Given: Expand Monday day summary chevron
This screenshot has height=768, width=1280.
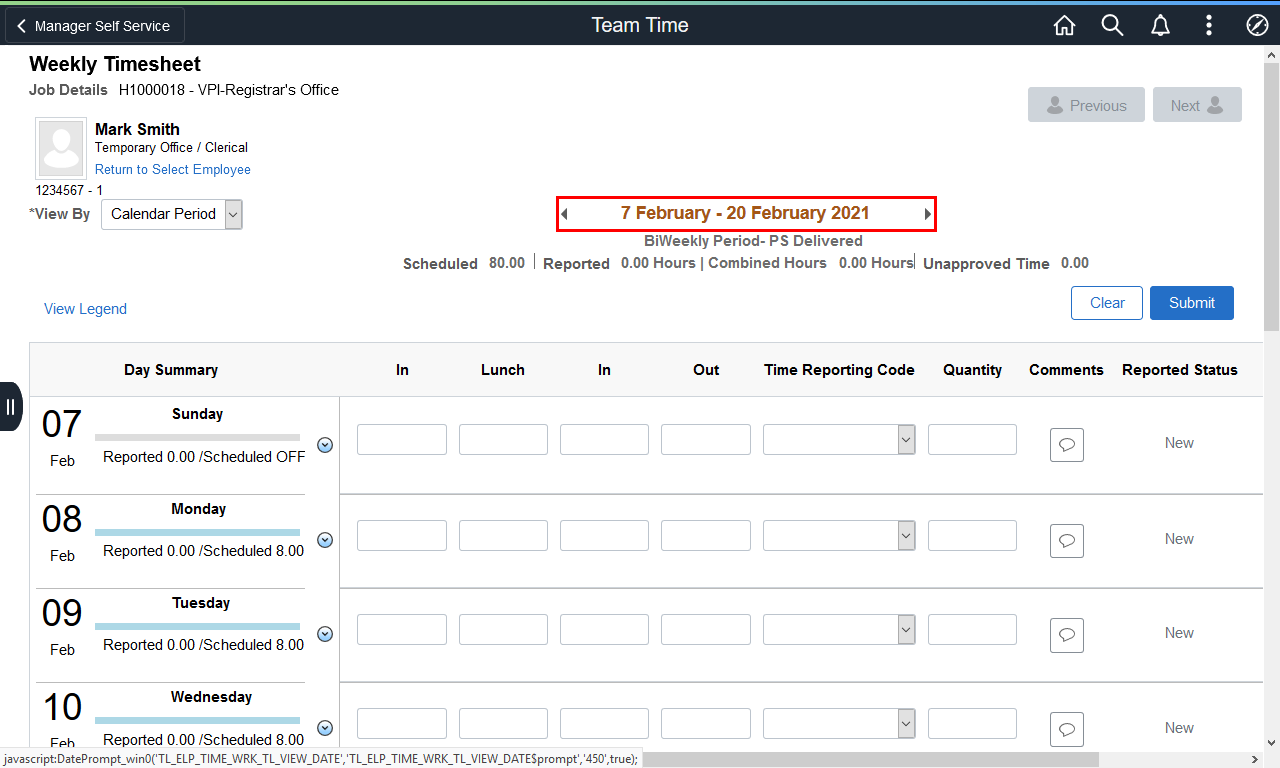Looking at the screenshot, I should [x=324, y=540].
